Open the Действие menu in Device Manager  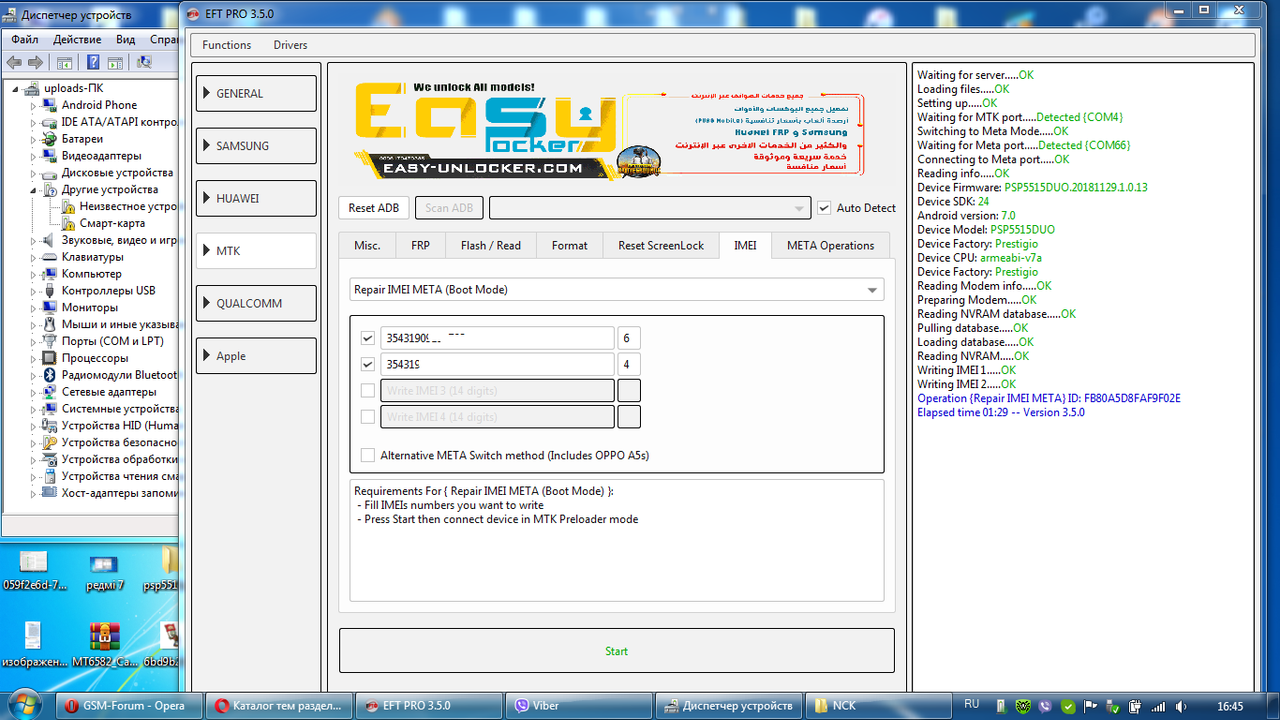click(x=77, y=39)
